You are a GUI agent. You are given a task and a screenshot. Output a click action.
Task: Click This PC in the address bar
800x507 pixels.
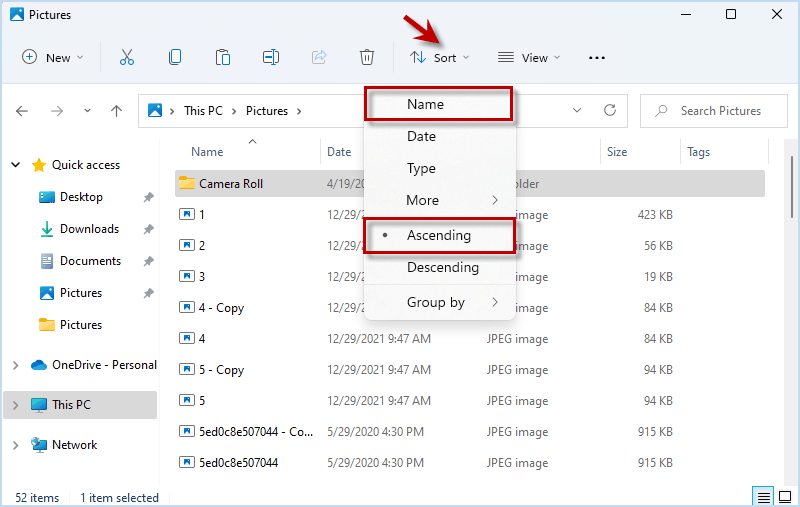click(x=203, y=111)
